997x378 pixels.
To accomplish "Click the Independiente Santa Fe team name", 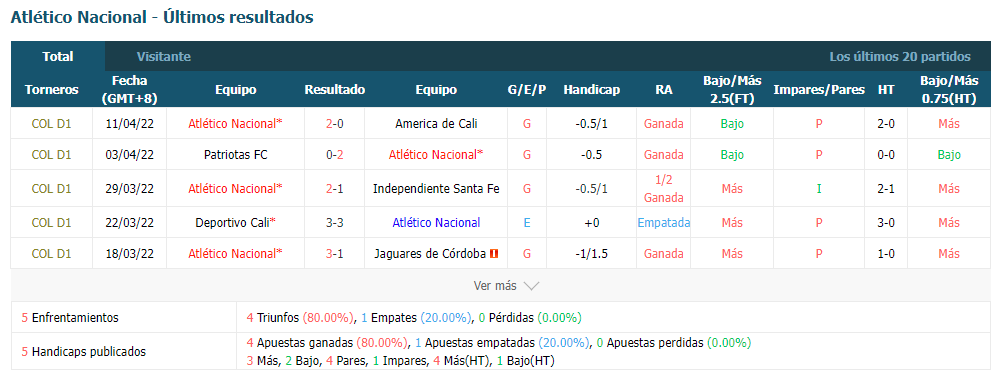I will 436,188.
